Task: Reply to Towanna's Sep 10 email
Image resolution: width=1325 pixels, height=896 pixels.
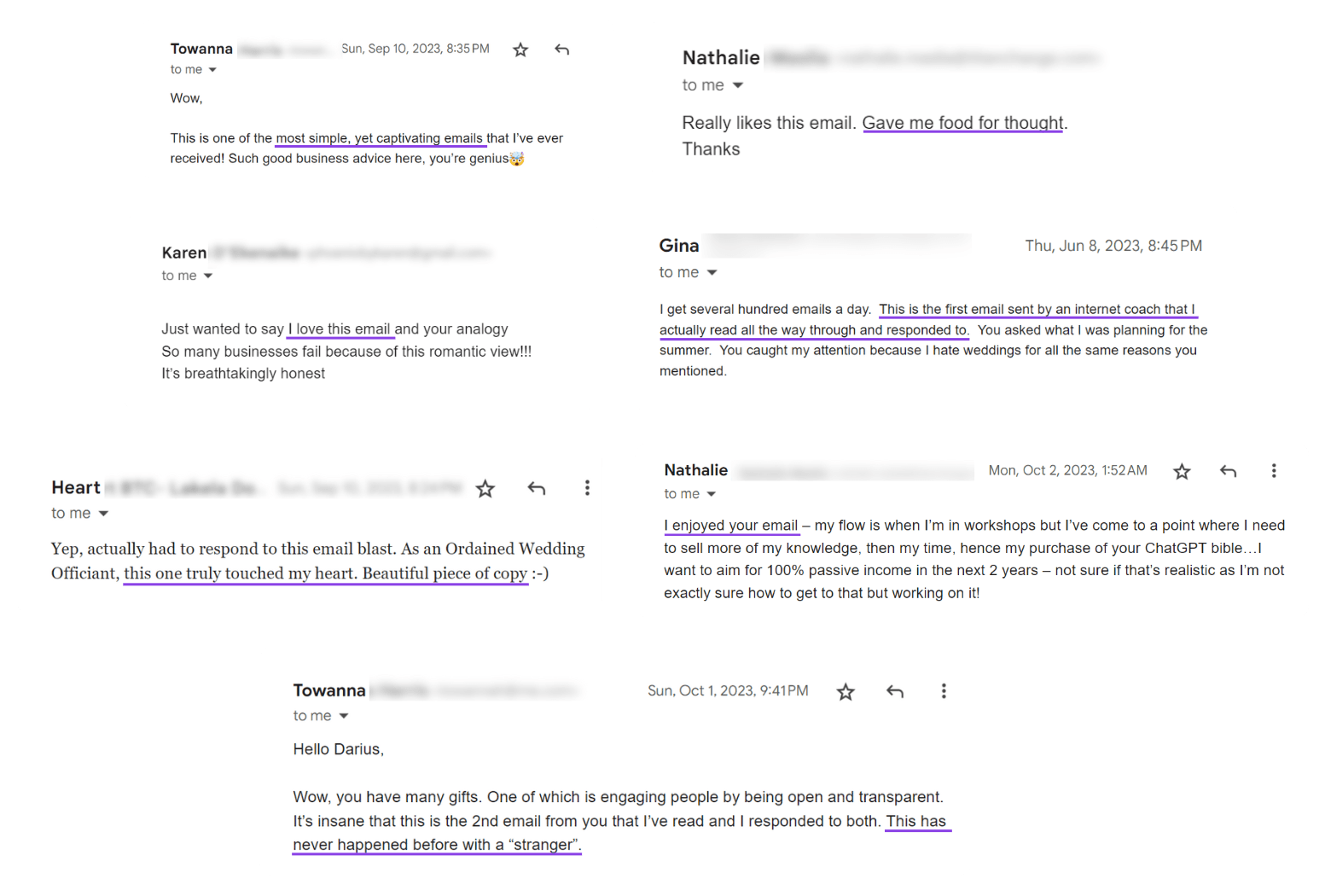Action: pyautogui.click(x=561, y=49)
